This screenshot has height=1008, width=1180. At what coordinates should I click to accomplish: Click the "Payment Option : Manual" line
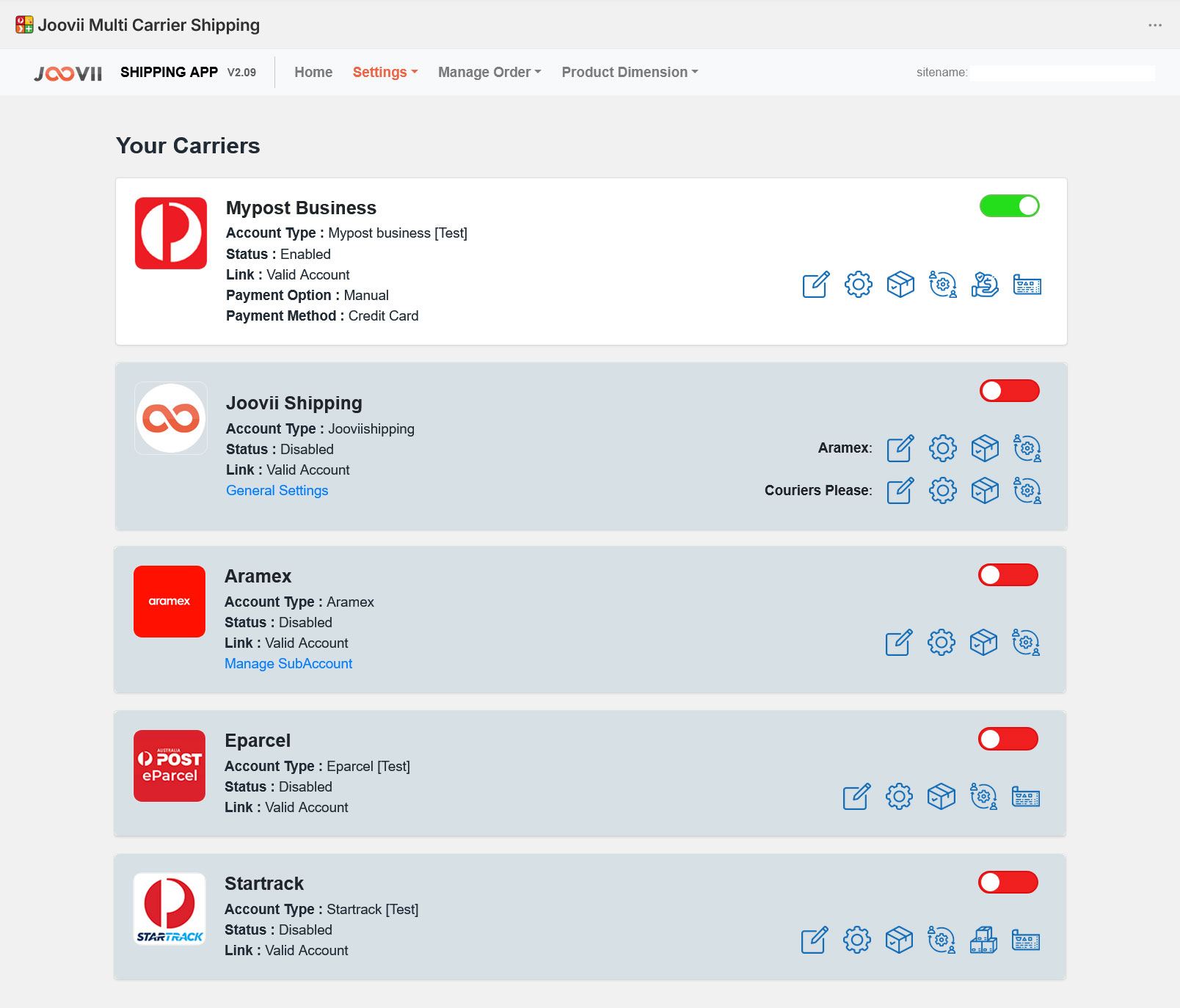click(307, 295)
